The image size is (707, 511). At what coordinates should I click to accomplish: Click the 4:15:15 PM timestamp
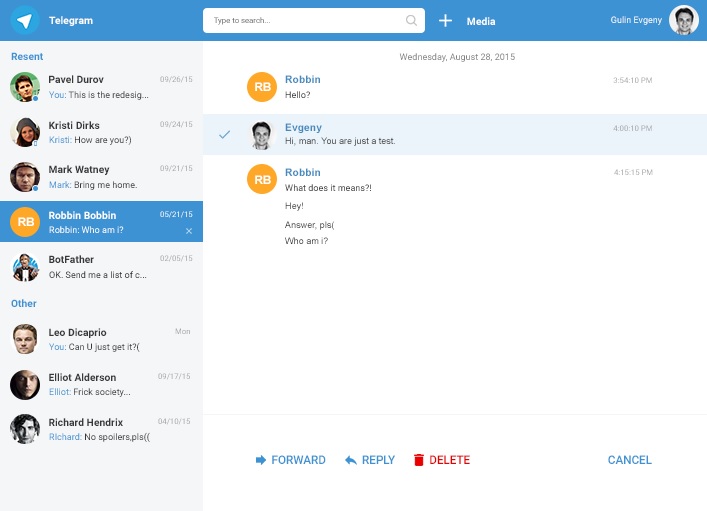(633, 172)
